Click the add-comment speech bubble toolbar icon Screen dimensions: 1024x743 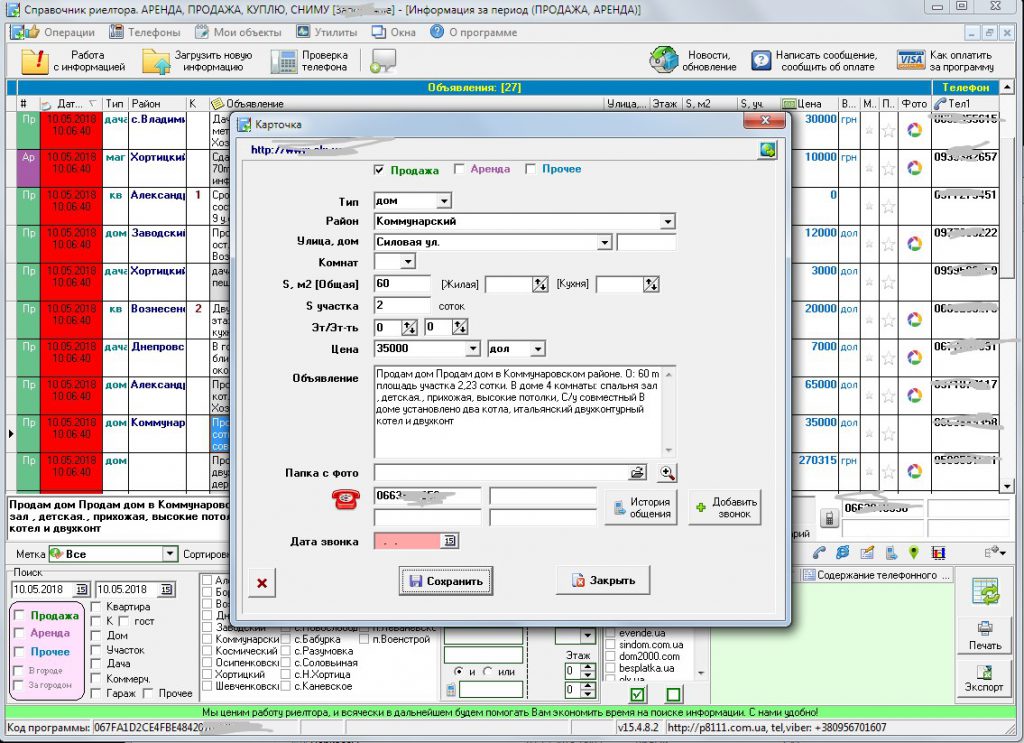pos(383,61)
